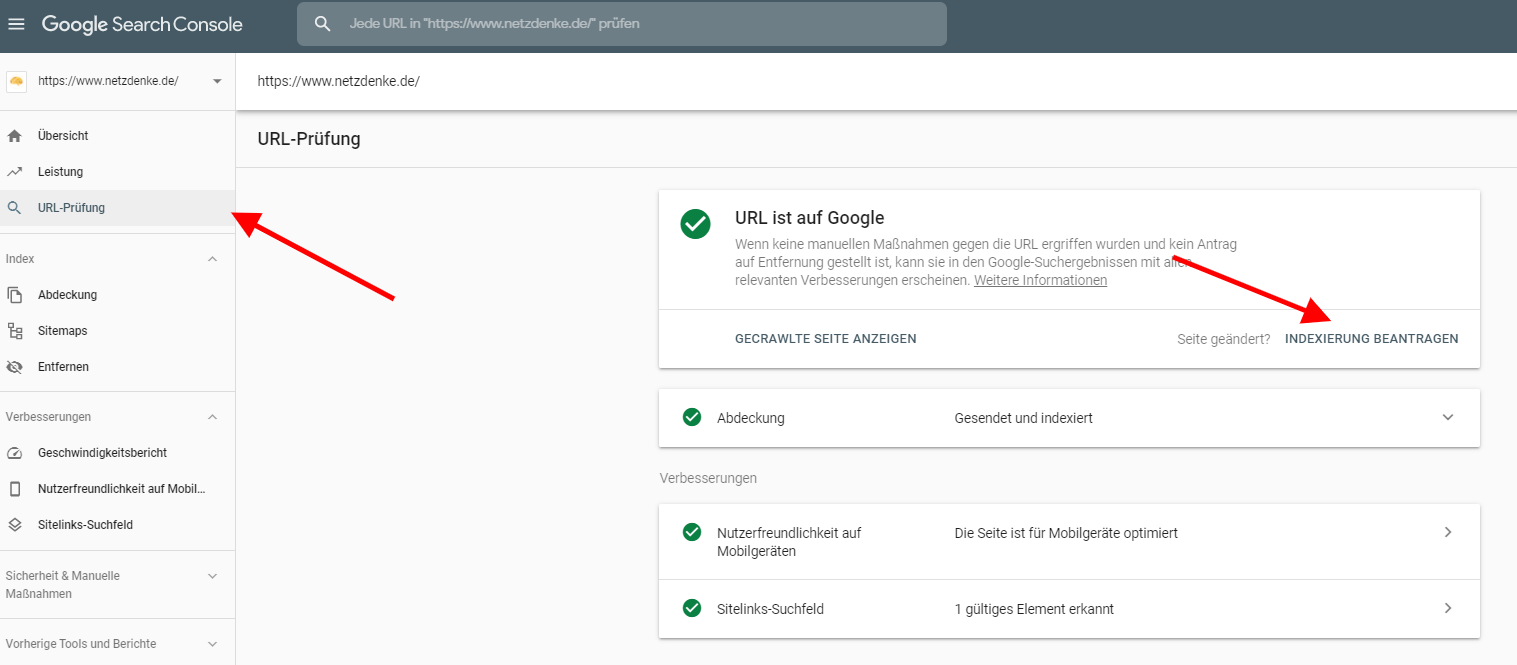Open the Leistung report
Viewport: 1517px width, 665px height.
point(118,172)
